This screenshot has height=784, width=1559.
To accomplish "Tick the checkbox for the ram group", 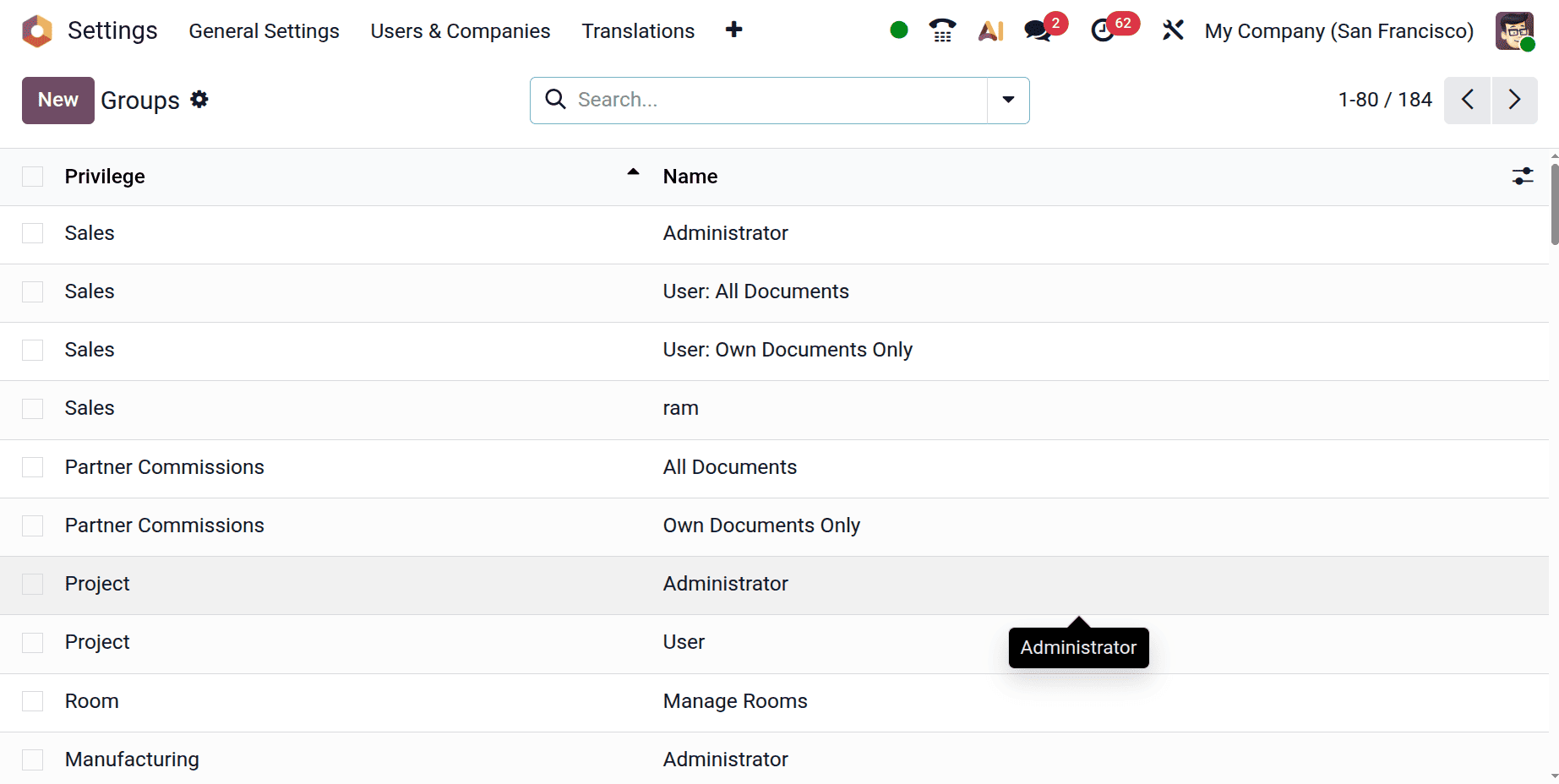I will coord(32,408).
